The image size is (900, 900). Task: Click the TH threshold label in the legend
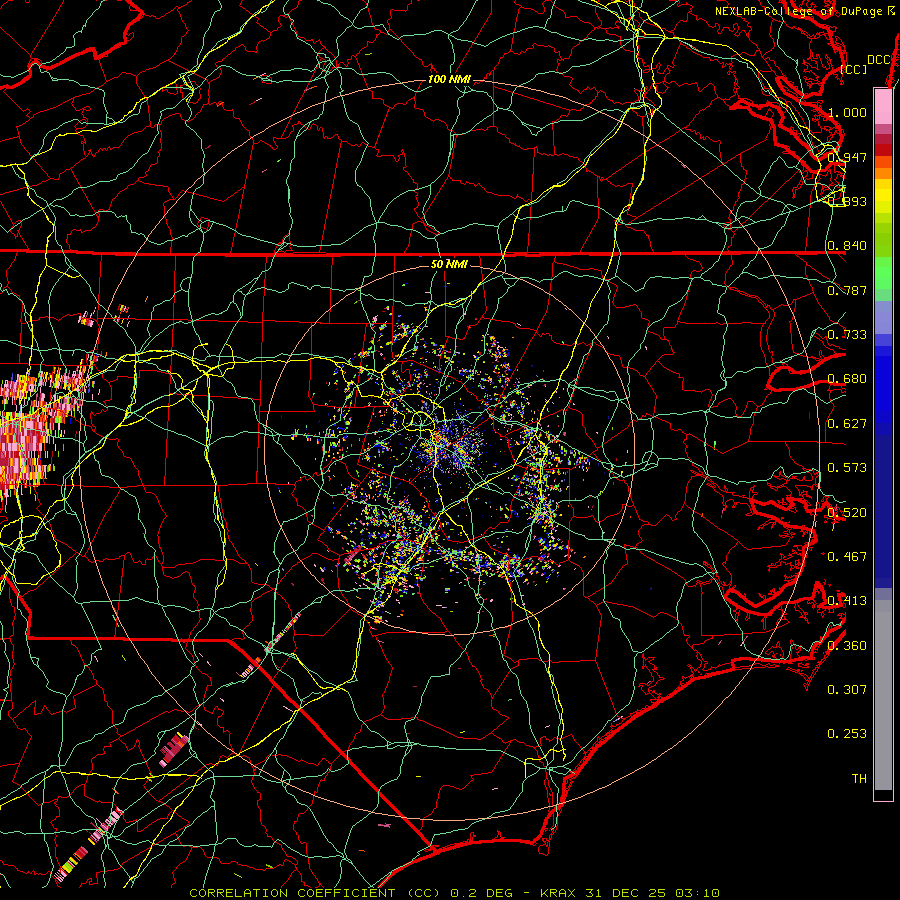859,779
